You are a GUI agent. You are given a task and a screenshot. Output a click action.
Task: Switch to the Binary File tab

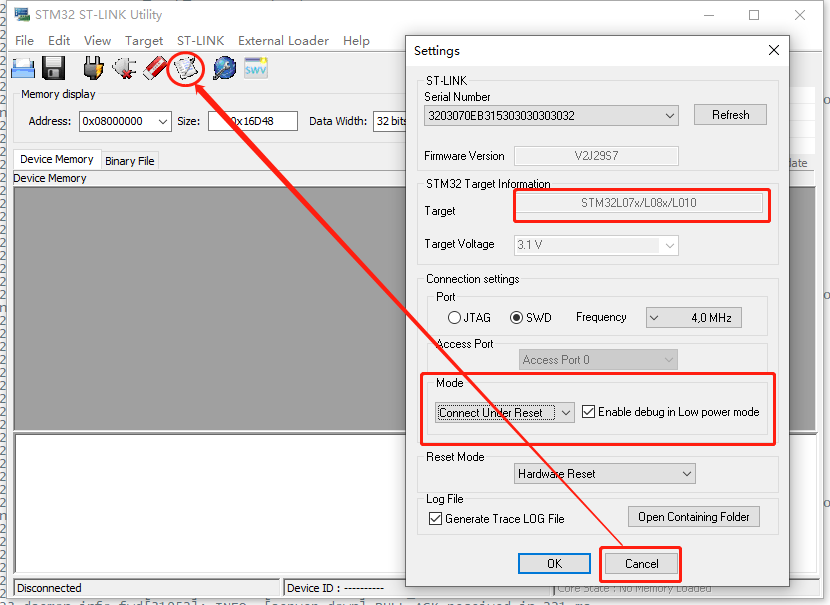click(x=130, y=161)
